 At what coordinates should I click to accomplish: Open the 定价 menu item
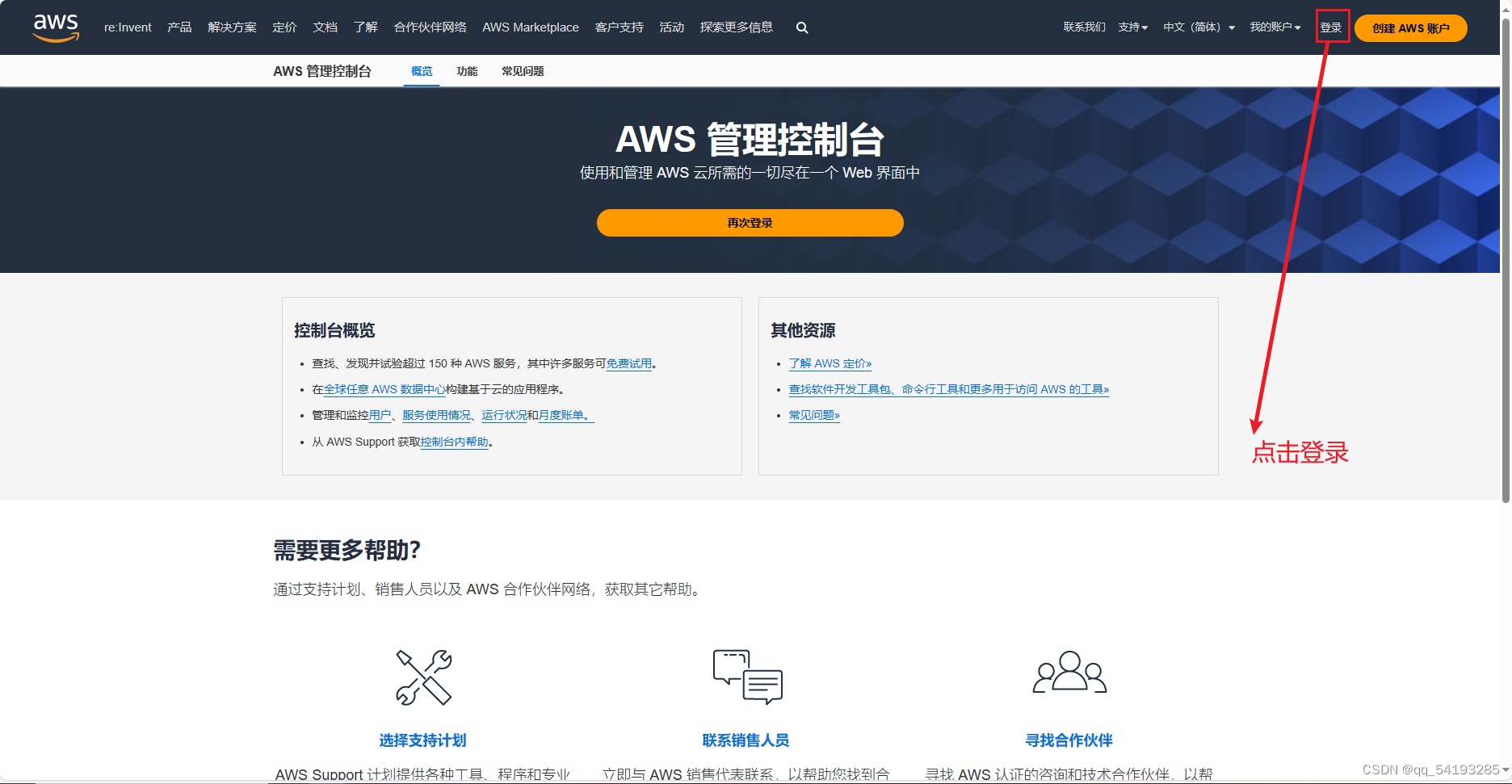284,27
